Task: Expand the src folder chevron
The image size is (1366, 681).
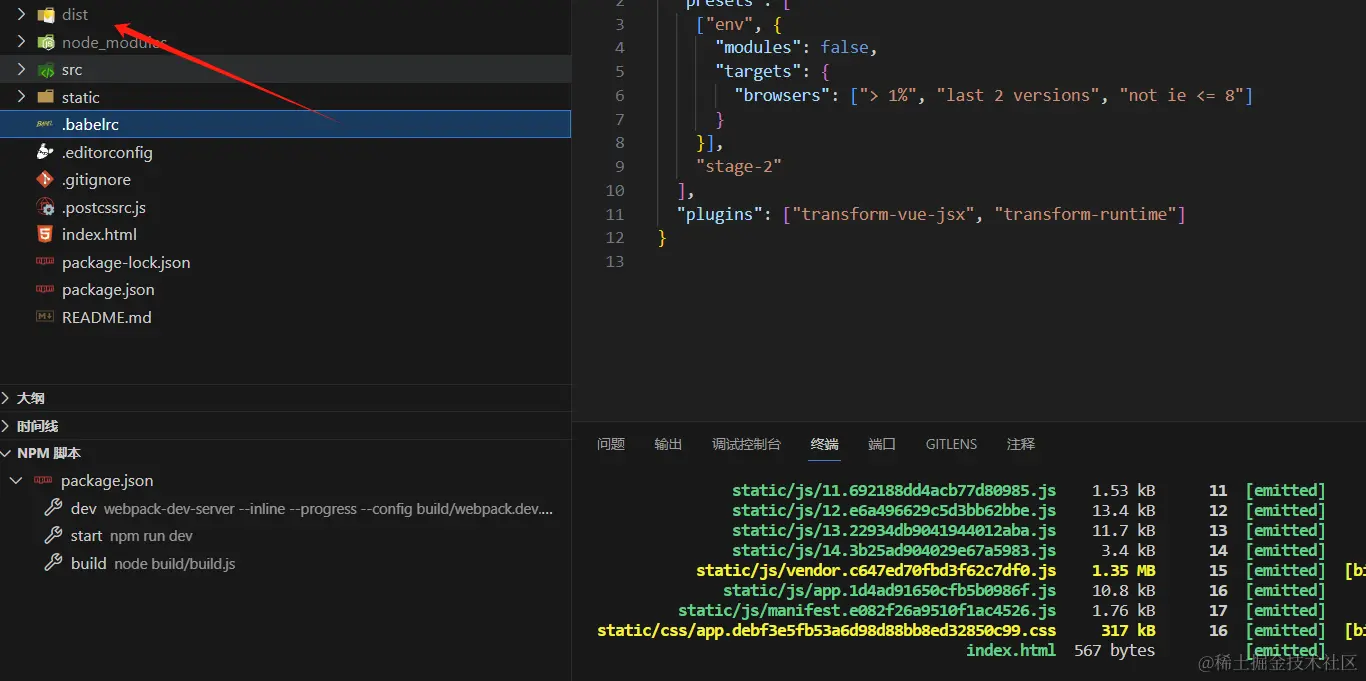Action: point(21,70)
